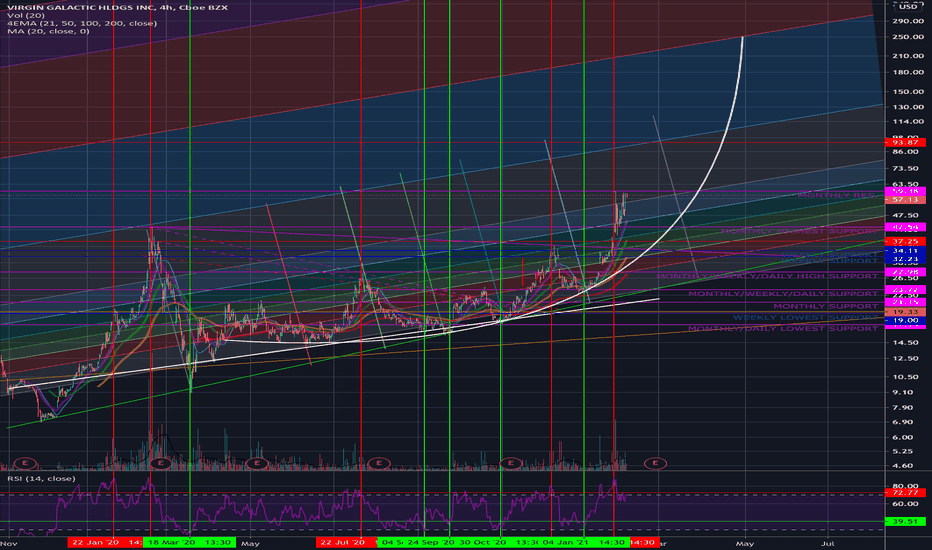This screenshot has width=932, height=550.
Task: Click the orange 19.33 price label
Action: point(905,312)
